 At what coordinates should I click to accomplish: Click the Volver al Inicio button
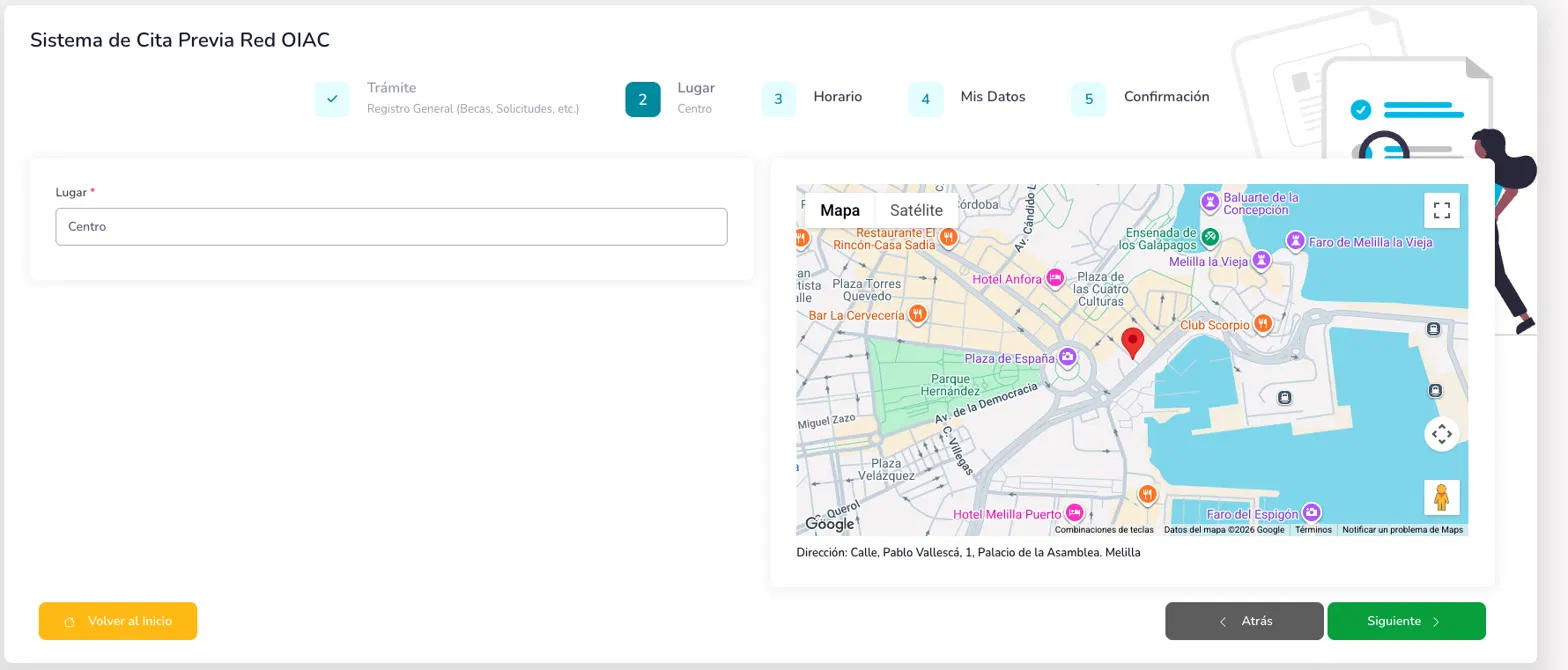tap(118, 621)
